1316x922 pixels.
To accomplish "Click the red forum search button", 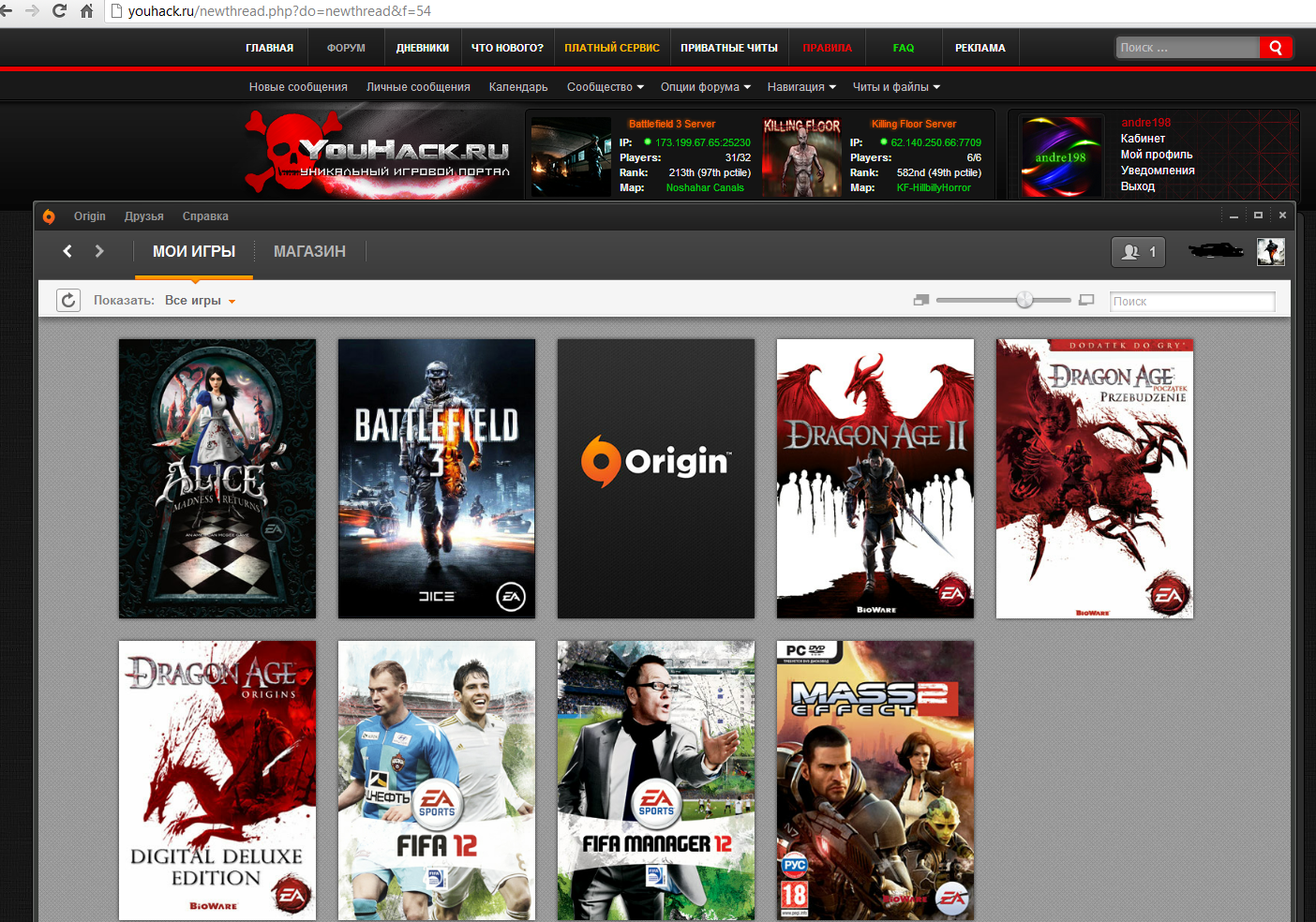I will coord(1276,48).
